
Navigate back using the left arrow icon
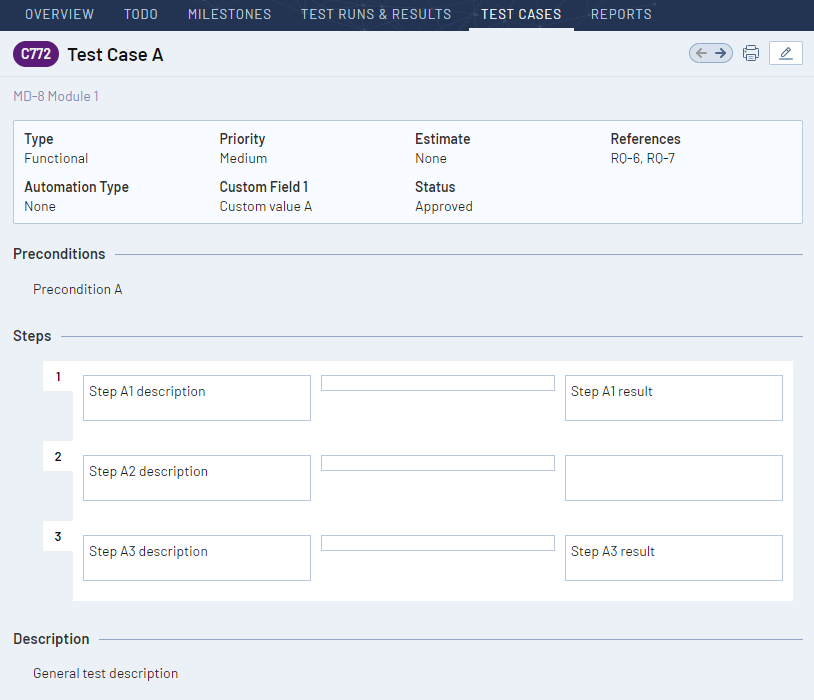[x=703, y=53]
